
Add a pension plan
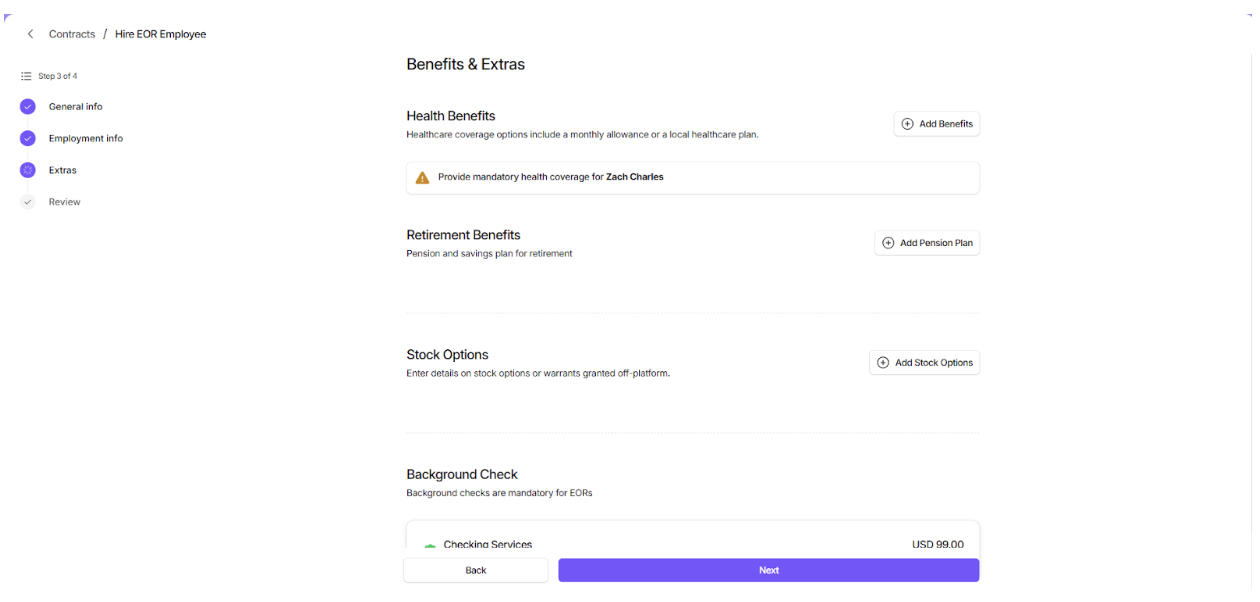coord(927,243)
